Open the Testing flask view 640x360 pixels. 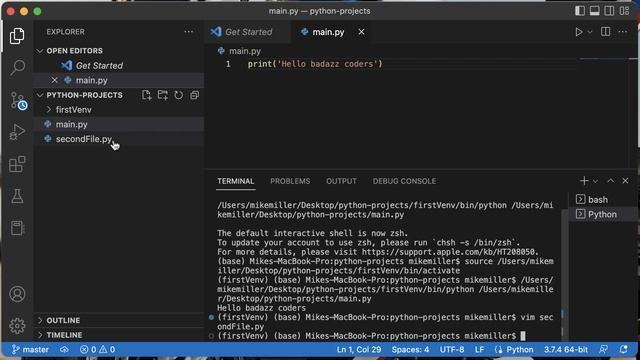click(17, 196)
